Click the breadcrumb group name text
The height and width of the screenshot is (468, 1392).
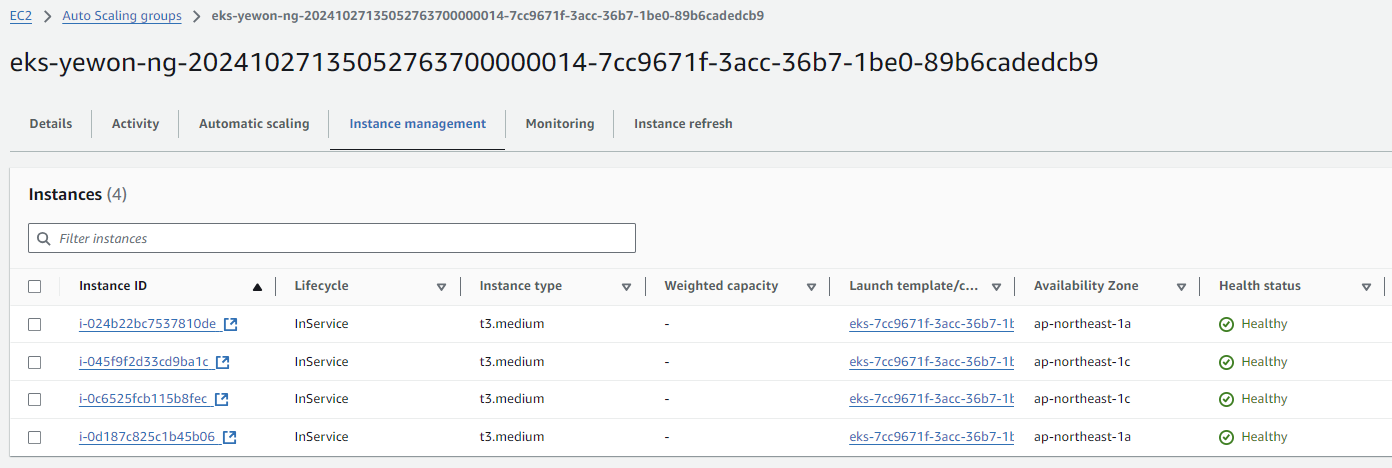tap(488, 16)
